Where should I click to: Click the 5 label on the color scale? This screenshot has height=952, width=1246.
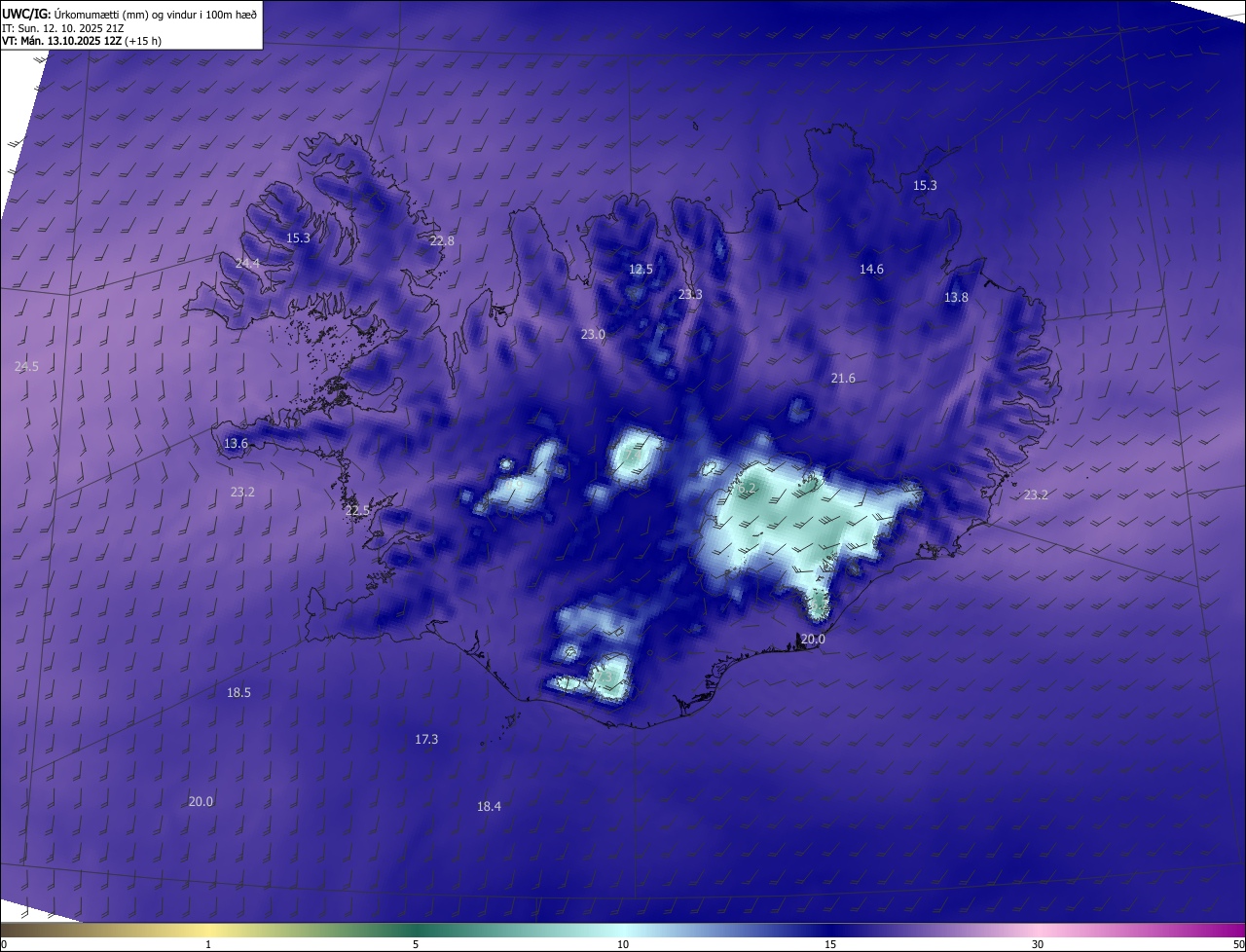416,945
